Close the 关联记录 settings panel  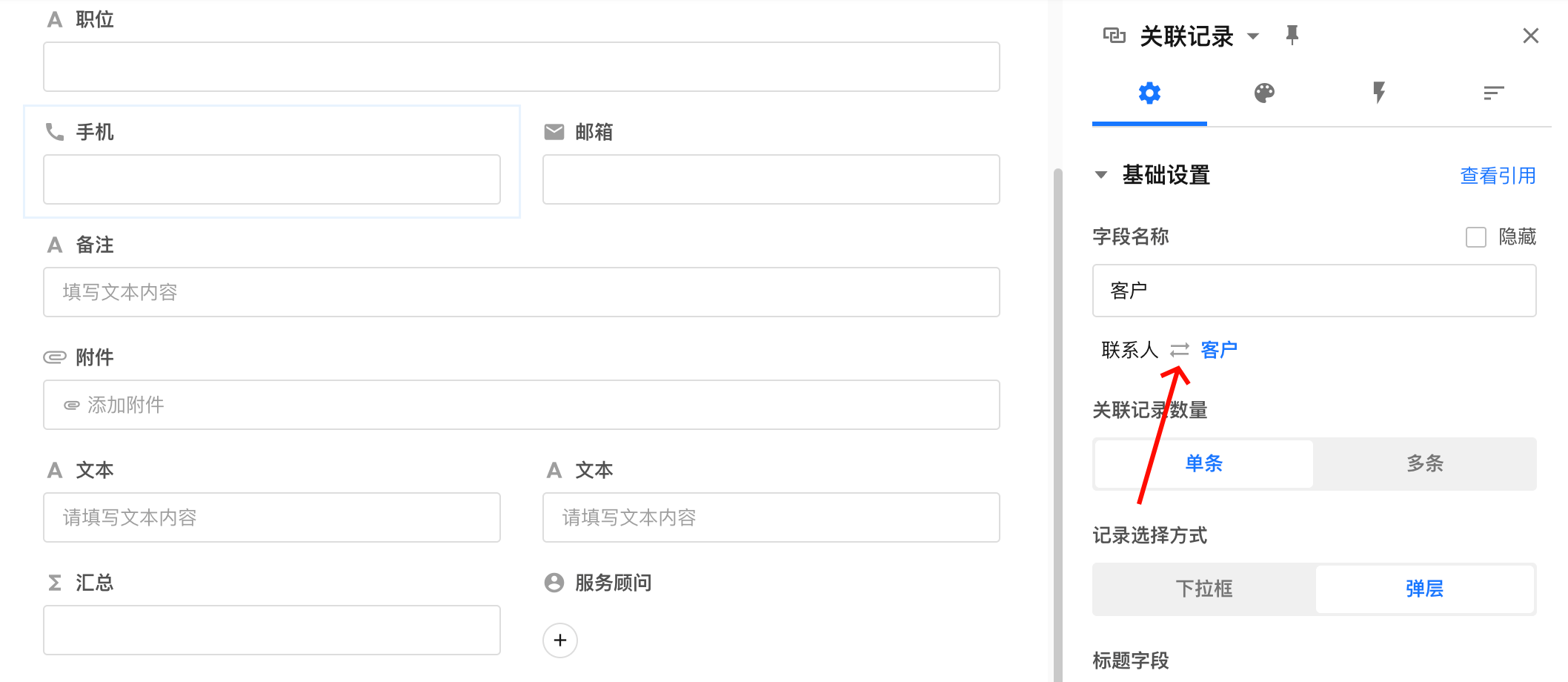click(x=1530, y=36)
